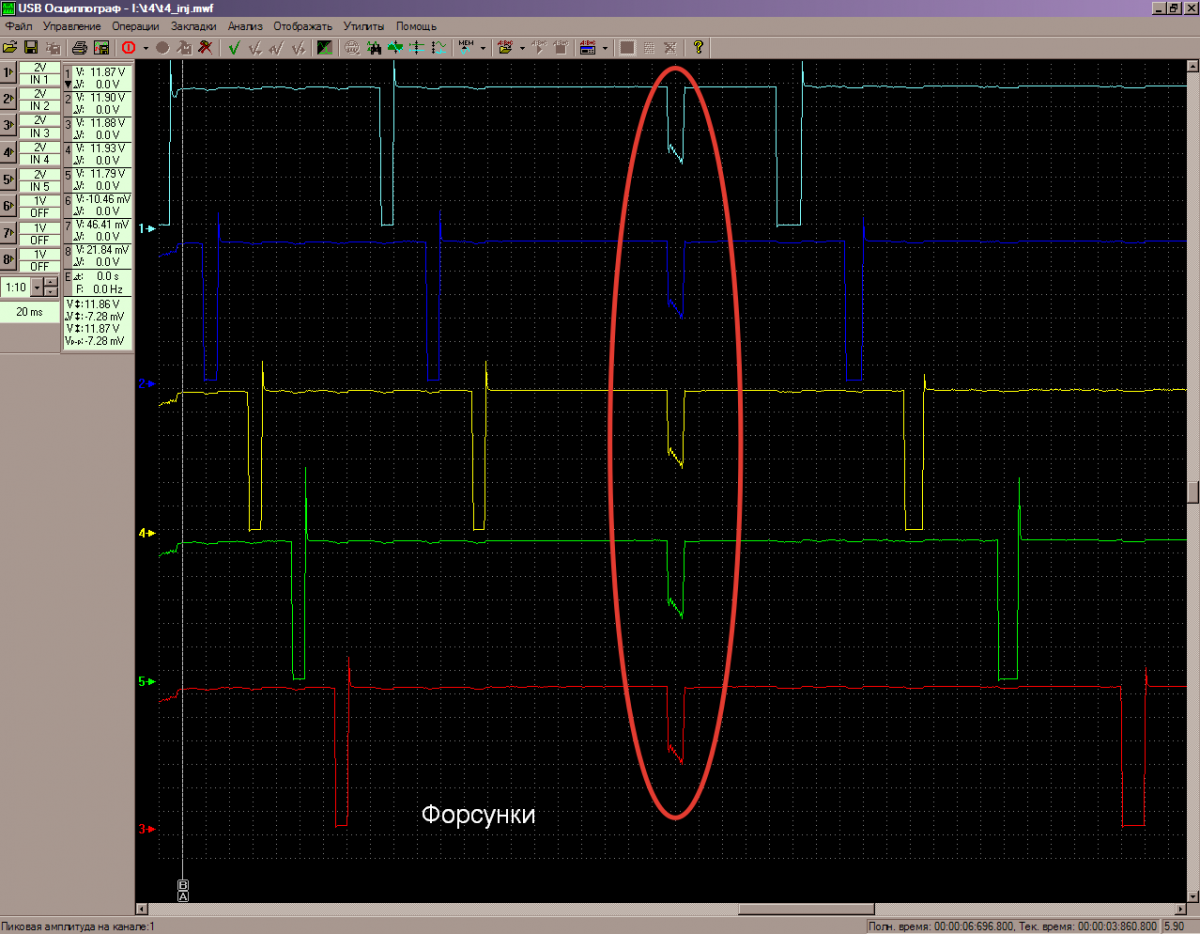This screenshot has width=1200, height=934.
Task: Save recording with the floppy disk icon
Action: tap(30, 47)
